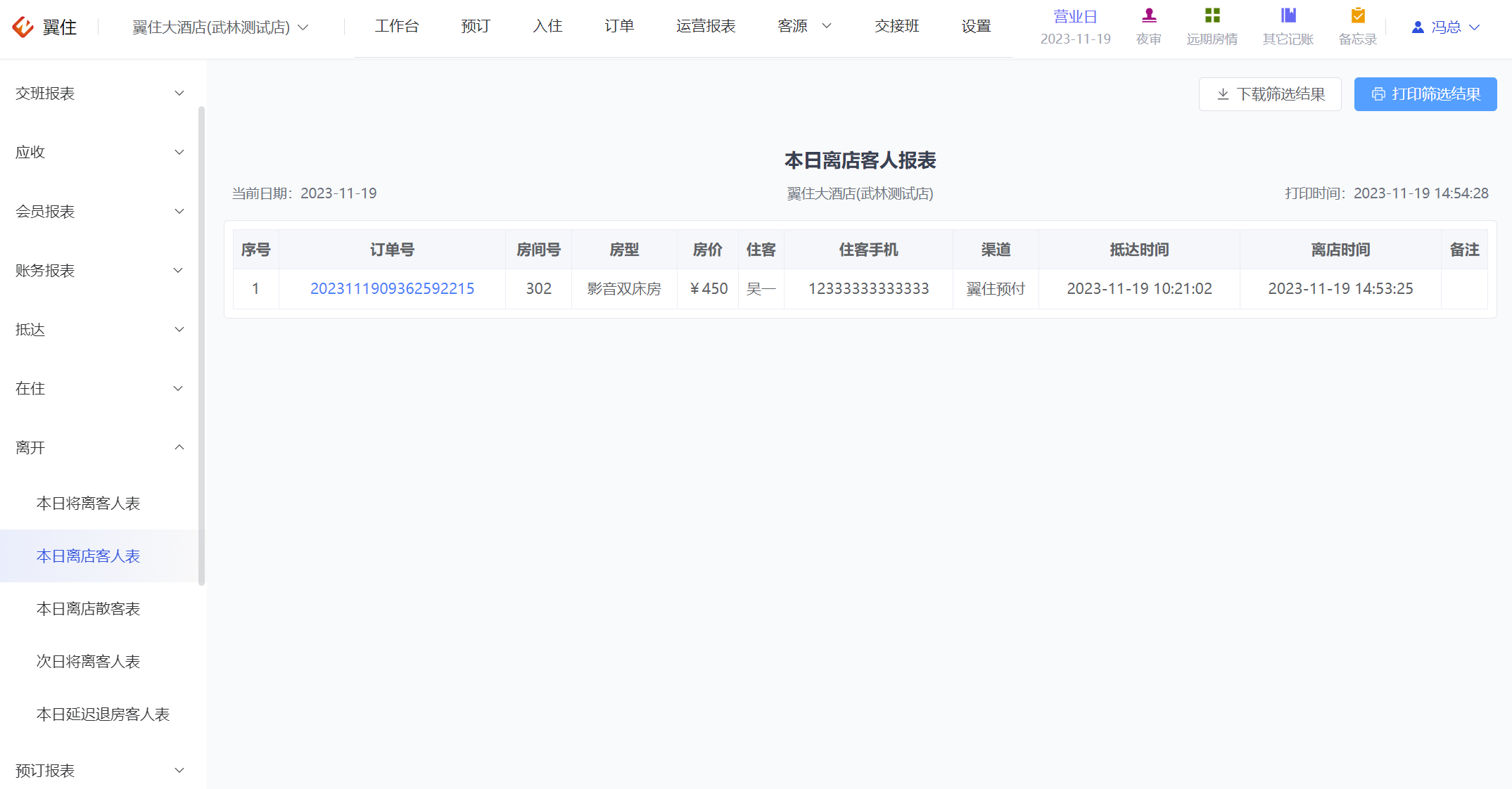Open the 交接班 menu item

[896, 26]
